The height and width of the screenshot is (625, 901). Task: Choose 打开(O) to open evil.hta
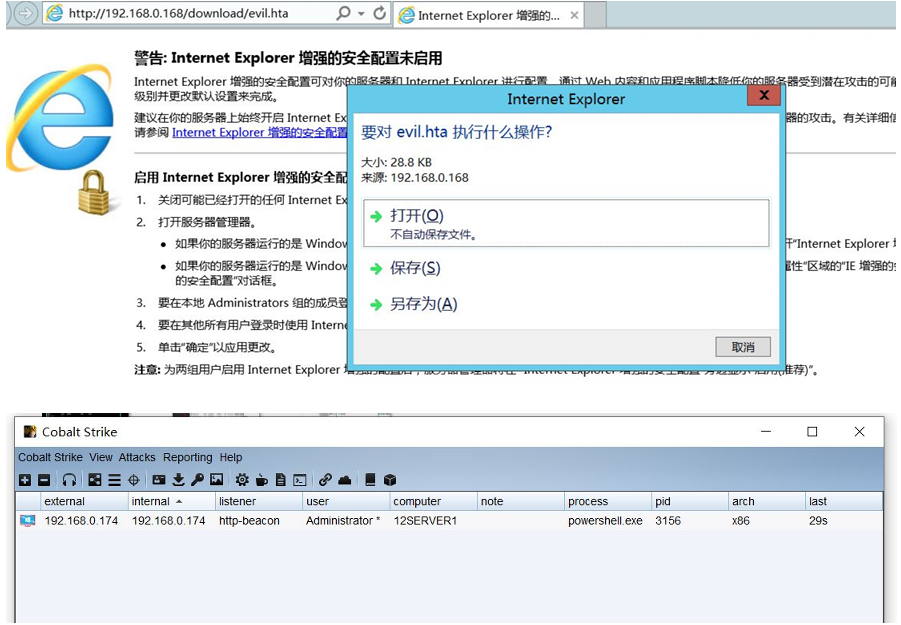[566, 223]
